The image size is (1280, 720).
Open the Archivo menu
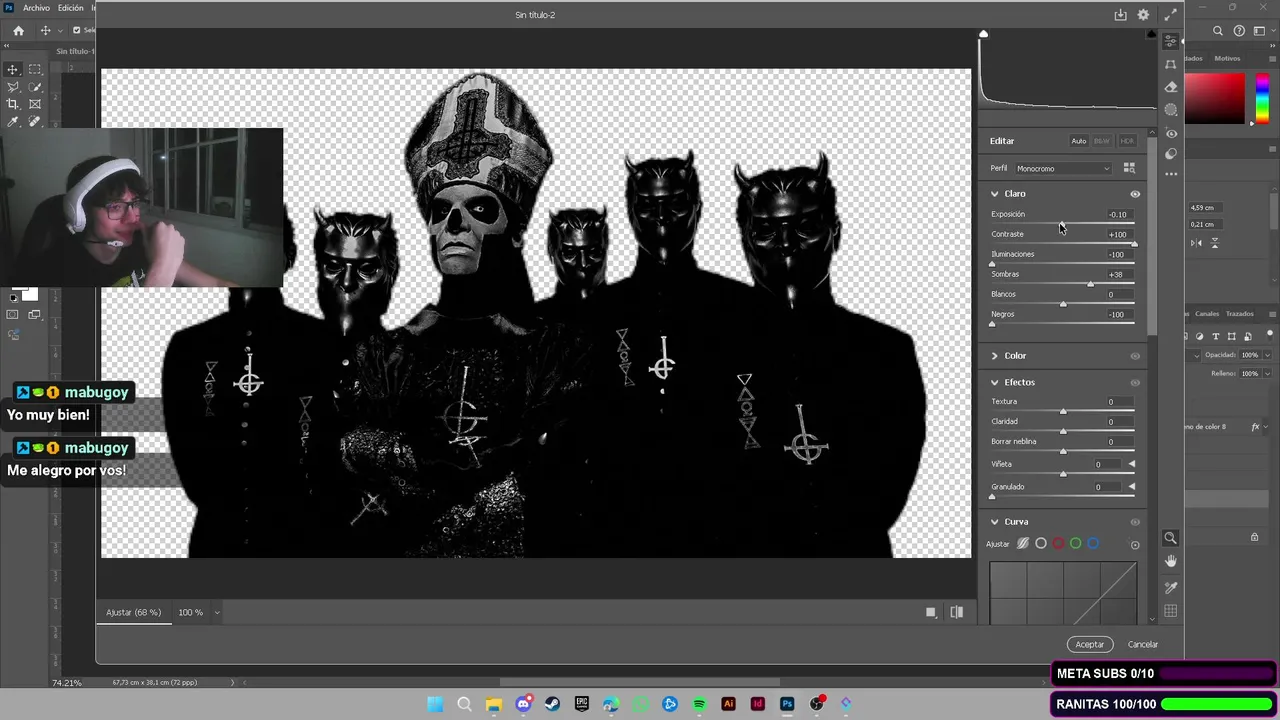click(36, 8)
